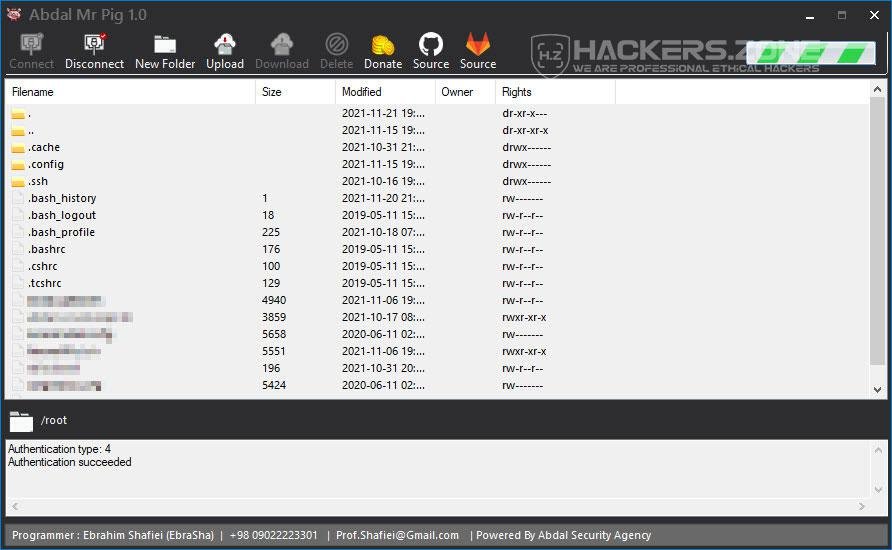Click the .cache folder name
This screenshot has height=550, width=892.
(x=44, y=147)
